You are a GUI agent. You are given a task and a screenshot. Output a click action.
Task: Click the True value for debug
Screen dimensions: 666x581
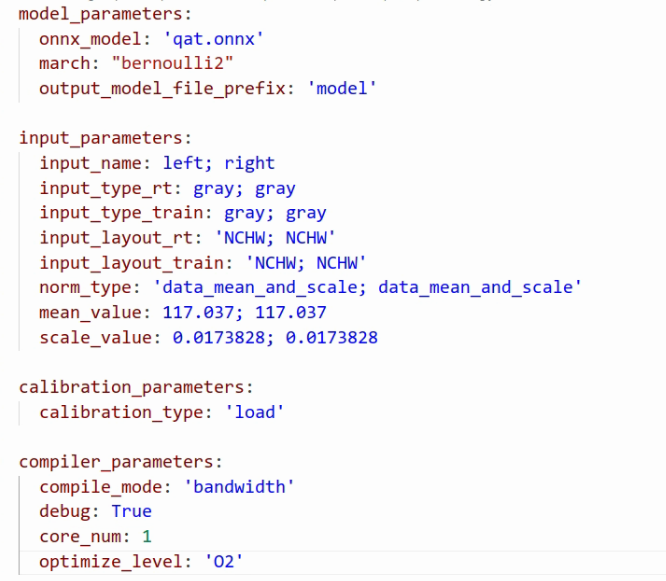click(131, 511)
